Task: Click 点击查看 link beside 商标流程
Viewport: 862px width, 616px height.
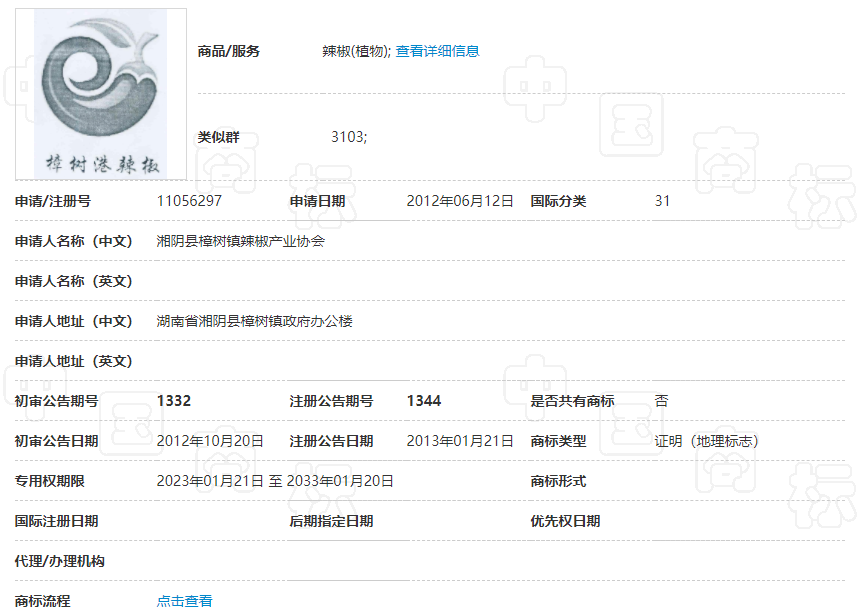Action: 184,601
